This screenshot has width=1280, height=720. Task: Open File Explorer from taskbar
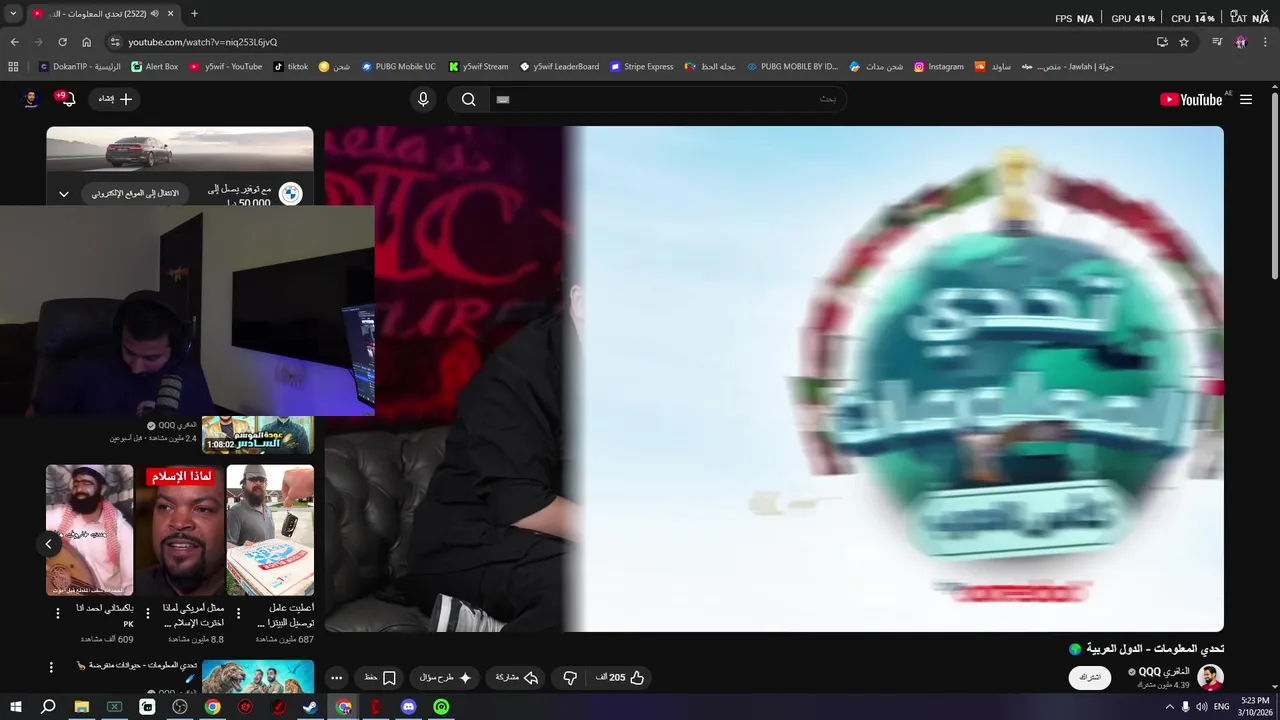(x=82, y=707)
